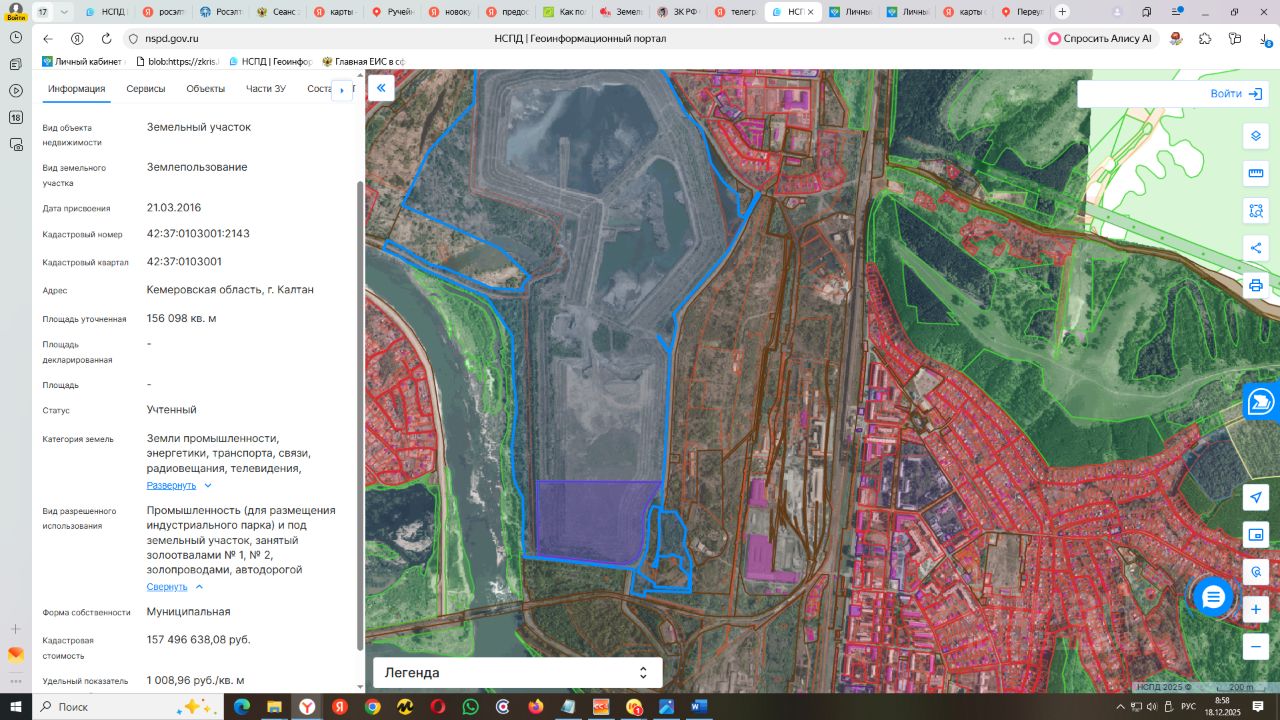Click the share map icon
The width and height of the screenshot is (1280, 720).
1256,248
